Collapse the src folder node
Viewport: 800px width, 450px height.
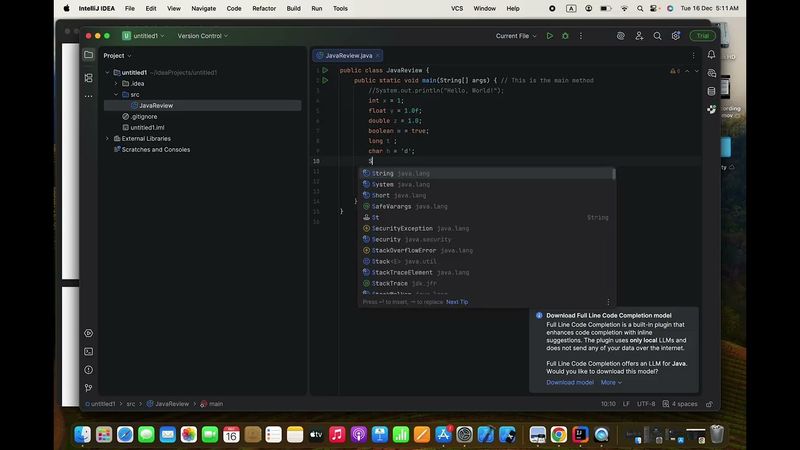pos(116,94)
